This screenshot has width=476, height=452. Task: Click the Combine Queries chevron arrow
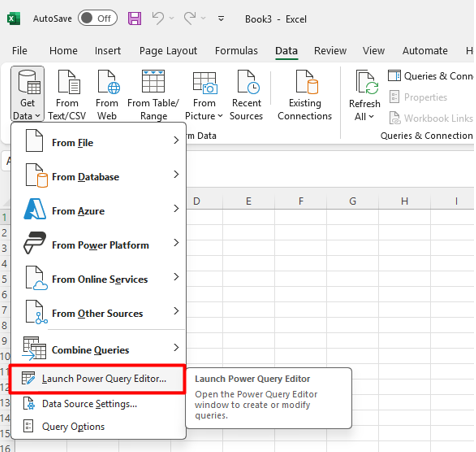pos(176,347)
